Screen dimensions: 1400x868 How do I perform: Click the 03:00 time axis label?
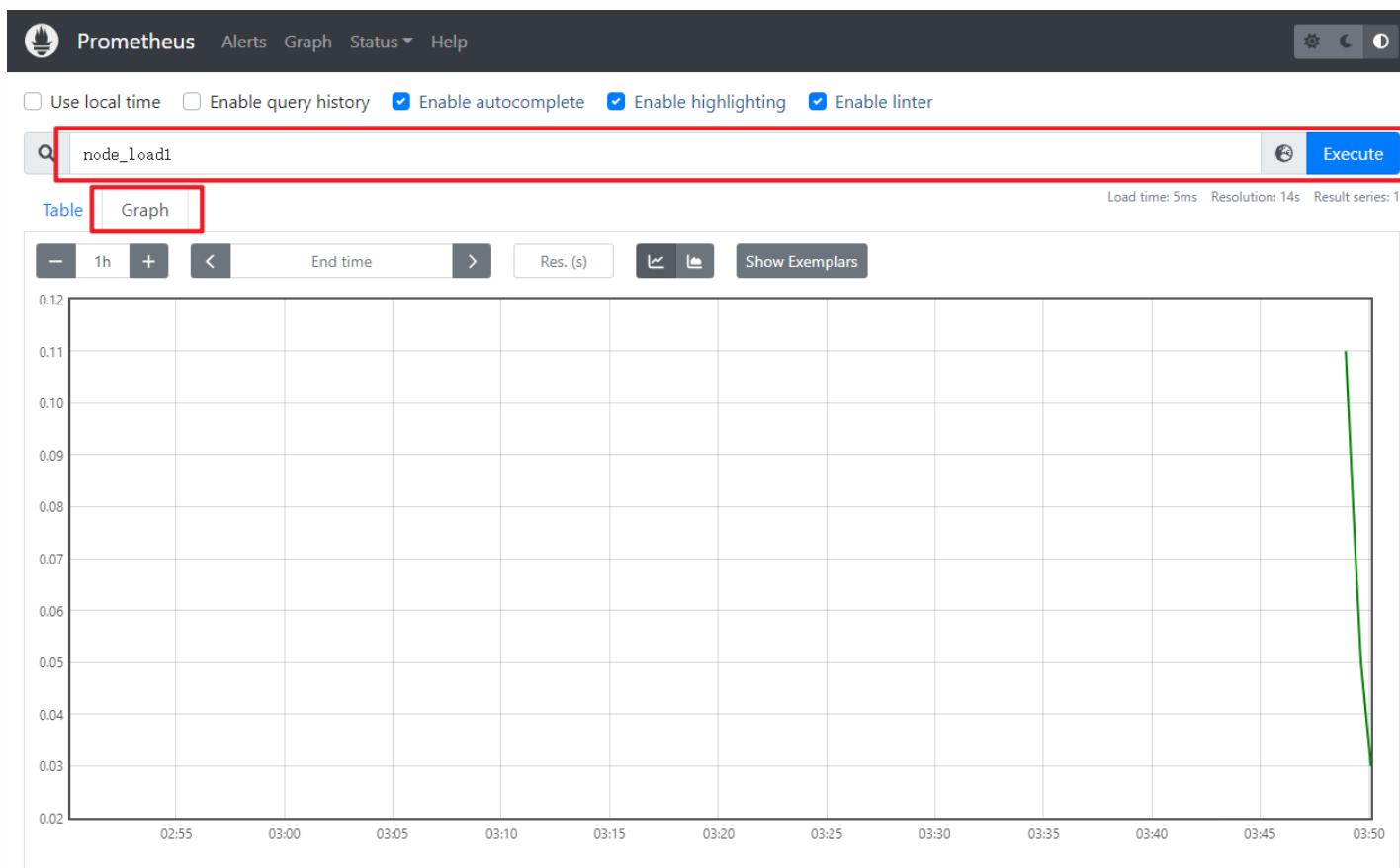pos(285,834)
